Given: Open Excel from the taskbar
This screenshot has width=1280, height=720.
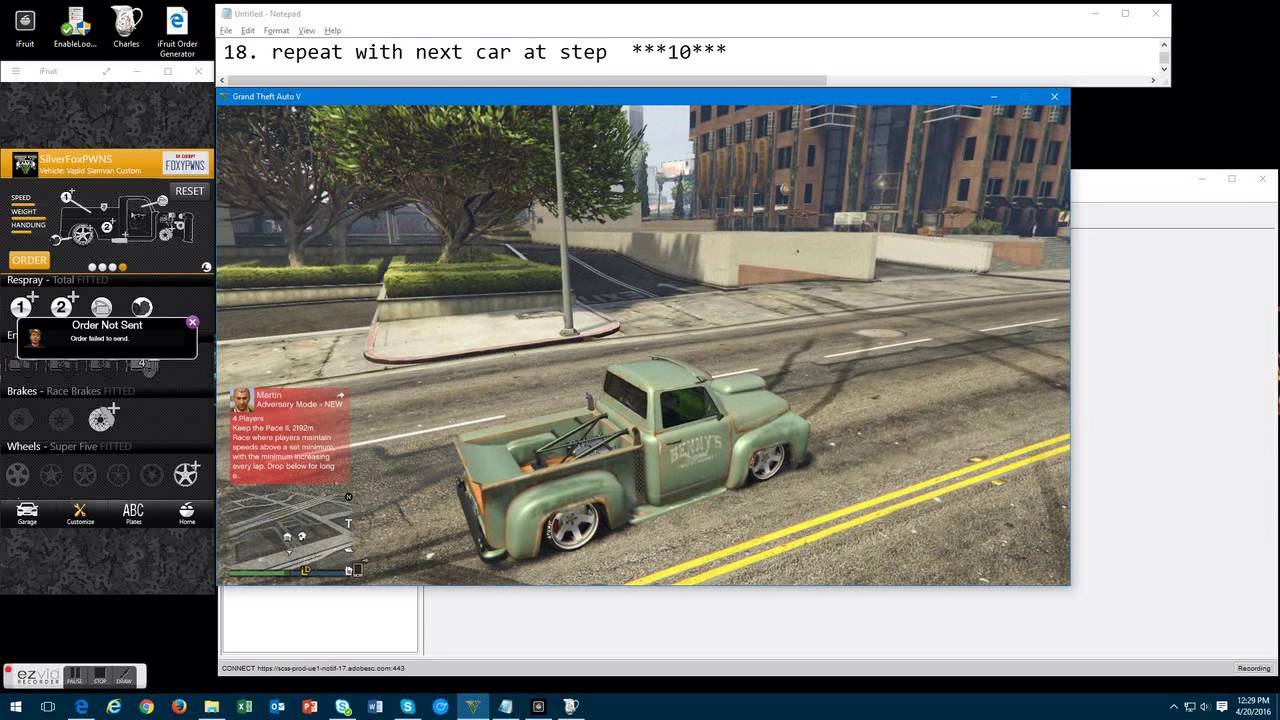Looking at the screenshot, I should pyautogui.click(x=244, y=706).
